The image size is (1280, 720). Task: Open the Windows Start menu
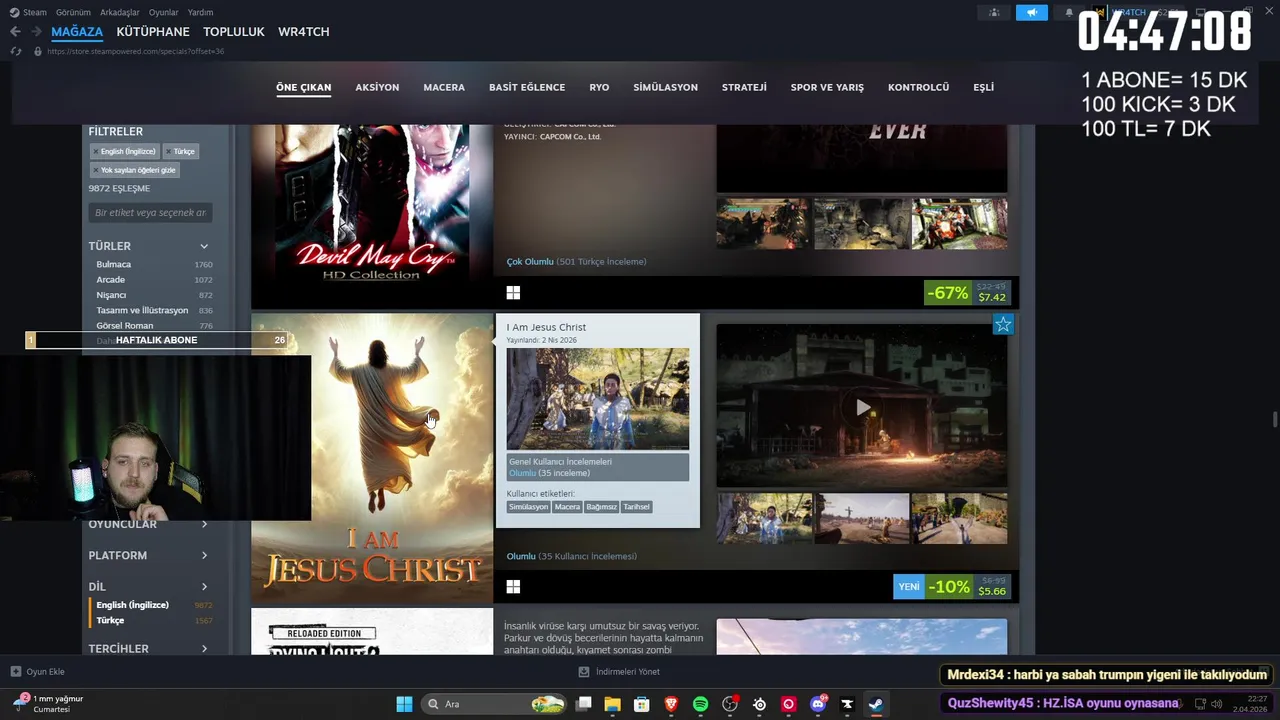tap(404, 704)
